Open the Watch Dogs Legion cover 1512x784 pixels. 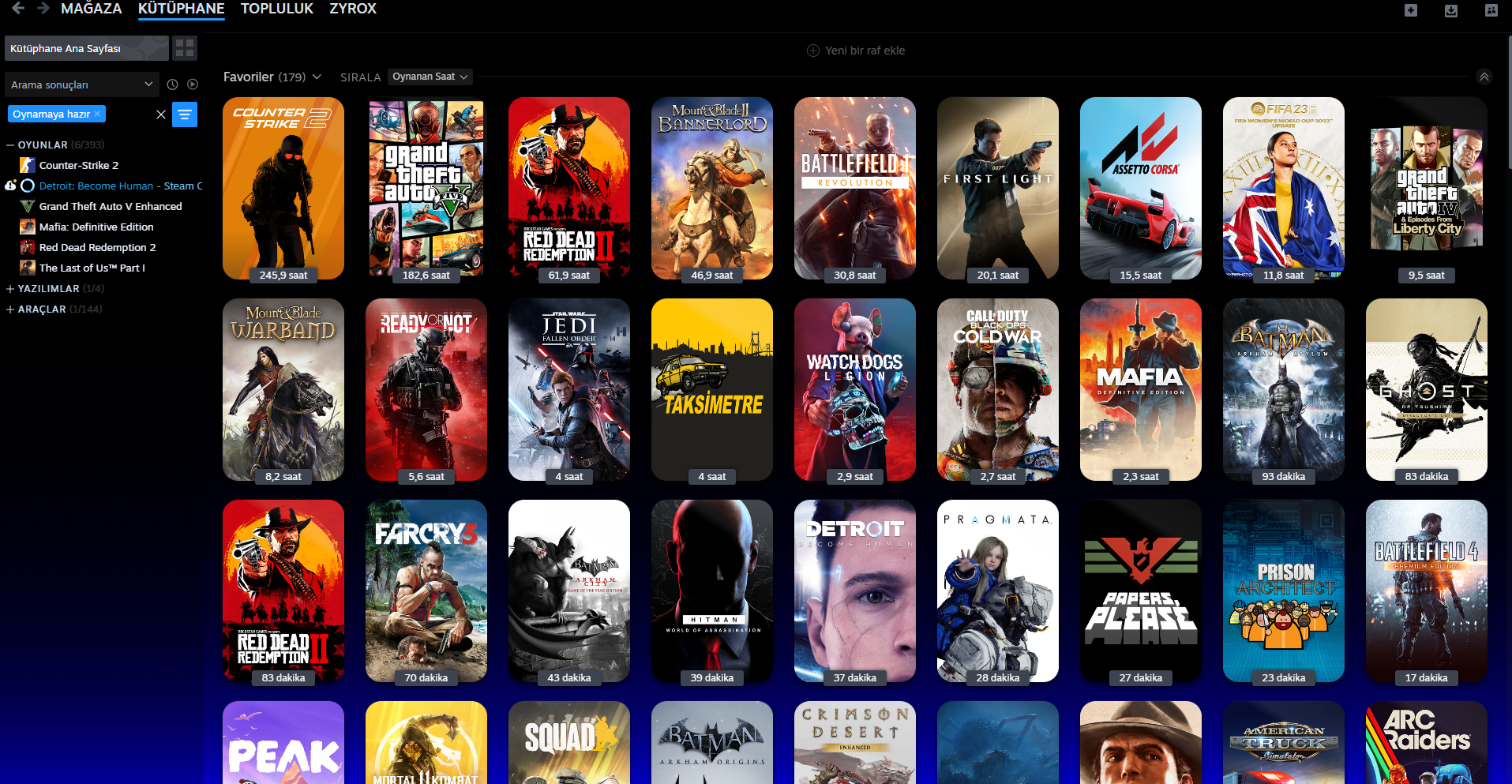pos(855,389)
